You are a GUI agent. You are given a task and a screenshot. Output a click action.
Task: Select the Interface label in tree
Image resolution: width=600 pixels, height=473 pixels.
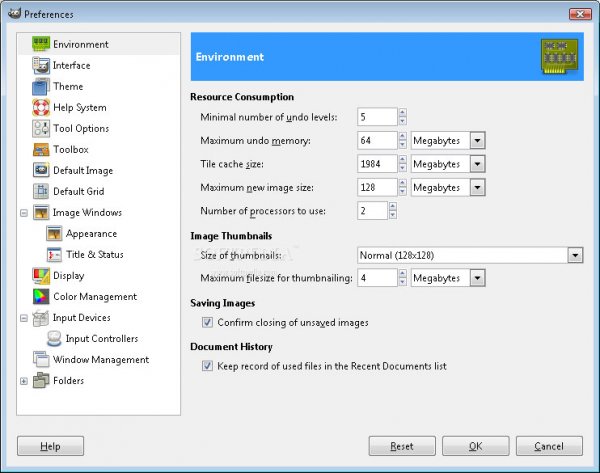click(72, 65)
